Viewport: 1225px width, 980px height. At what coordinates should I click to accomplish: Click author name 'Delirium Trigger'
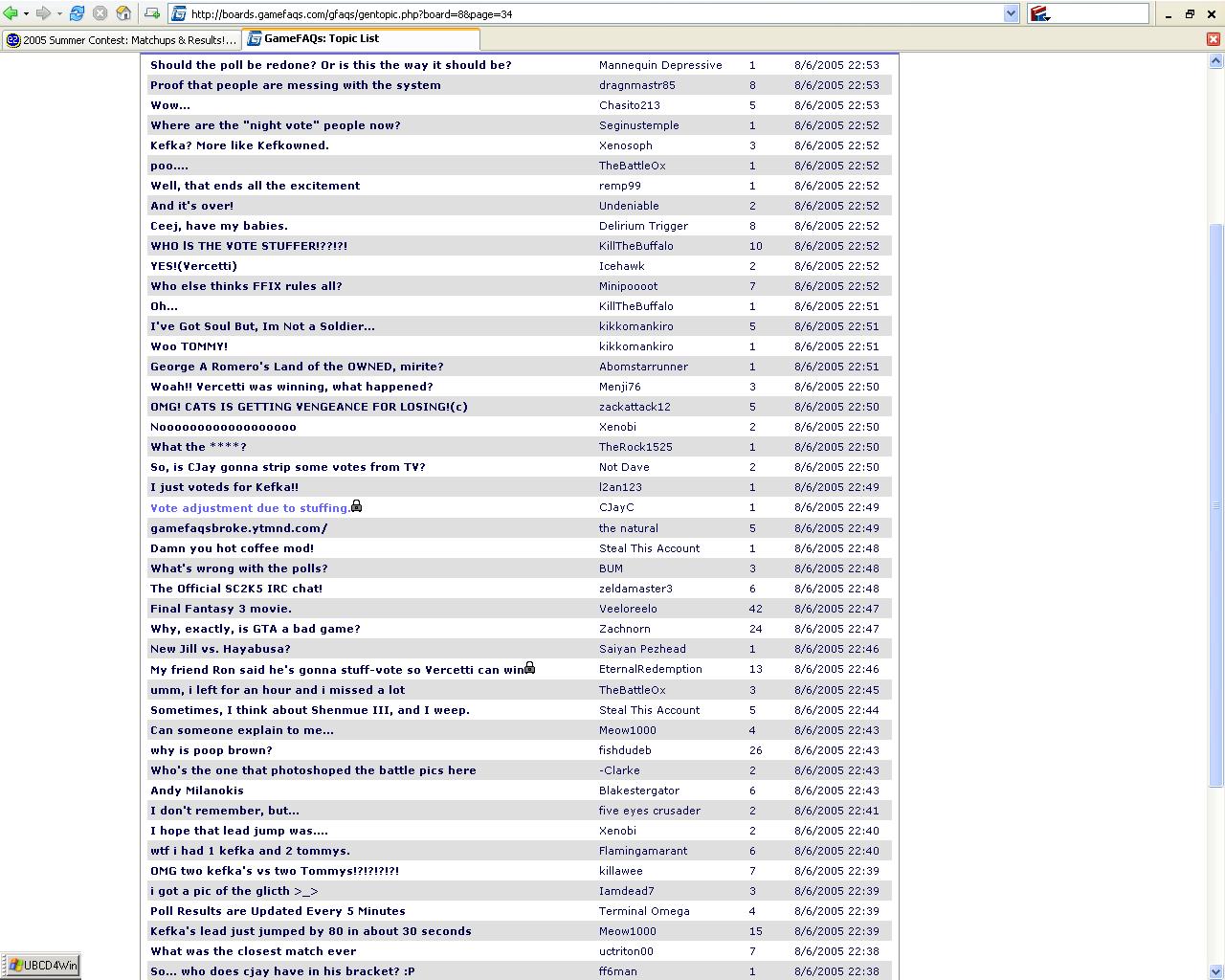pyautogui.click(x=643, y=226)
